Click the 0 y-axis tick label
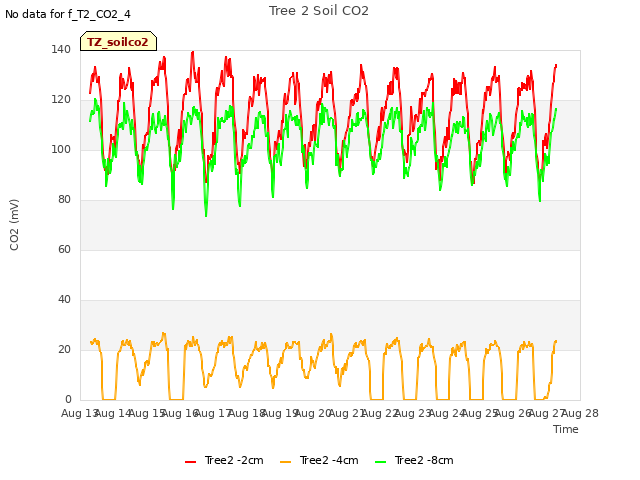The height and width of the screenshot is (480, 640). tap(68, 399)
